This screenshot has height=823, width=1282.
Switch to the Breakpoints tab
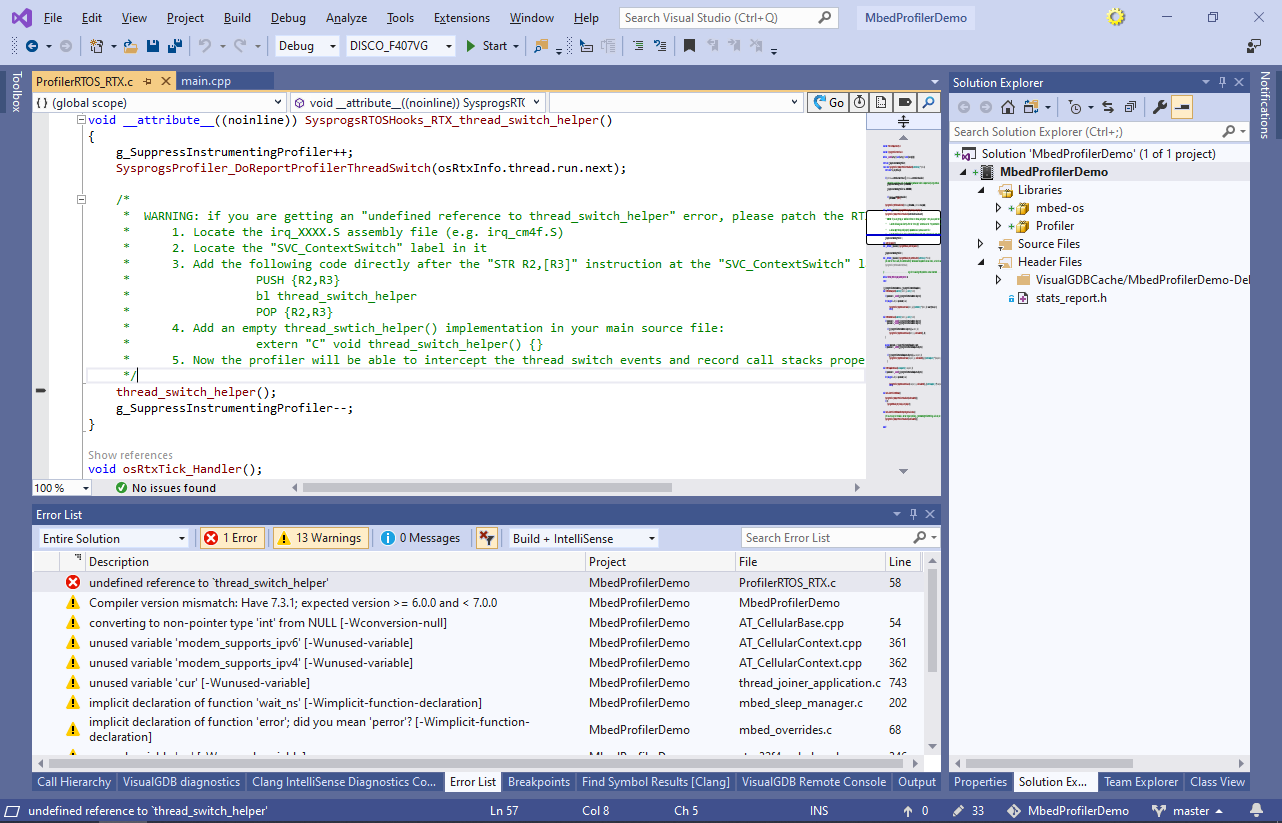pos(539,782)
